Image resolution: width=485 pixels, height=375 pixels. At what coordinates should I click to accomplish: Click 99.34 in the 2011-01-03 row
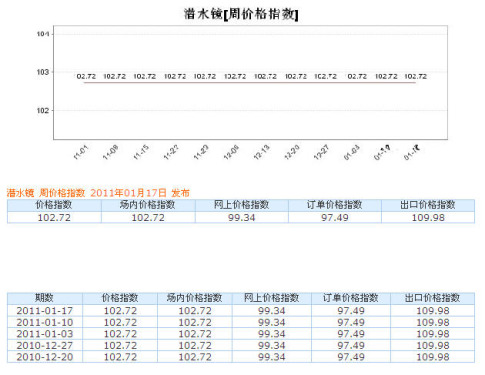tap(271, 334)
